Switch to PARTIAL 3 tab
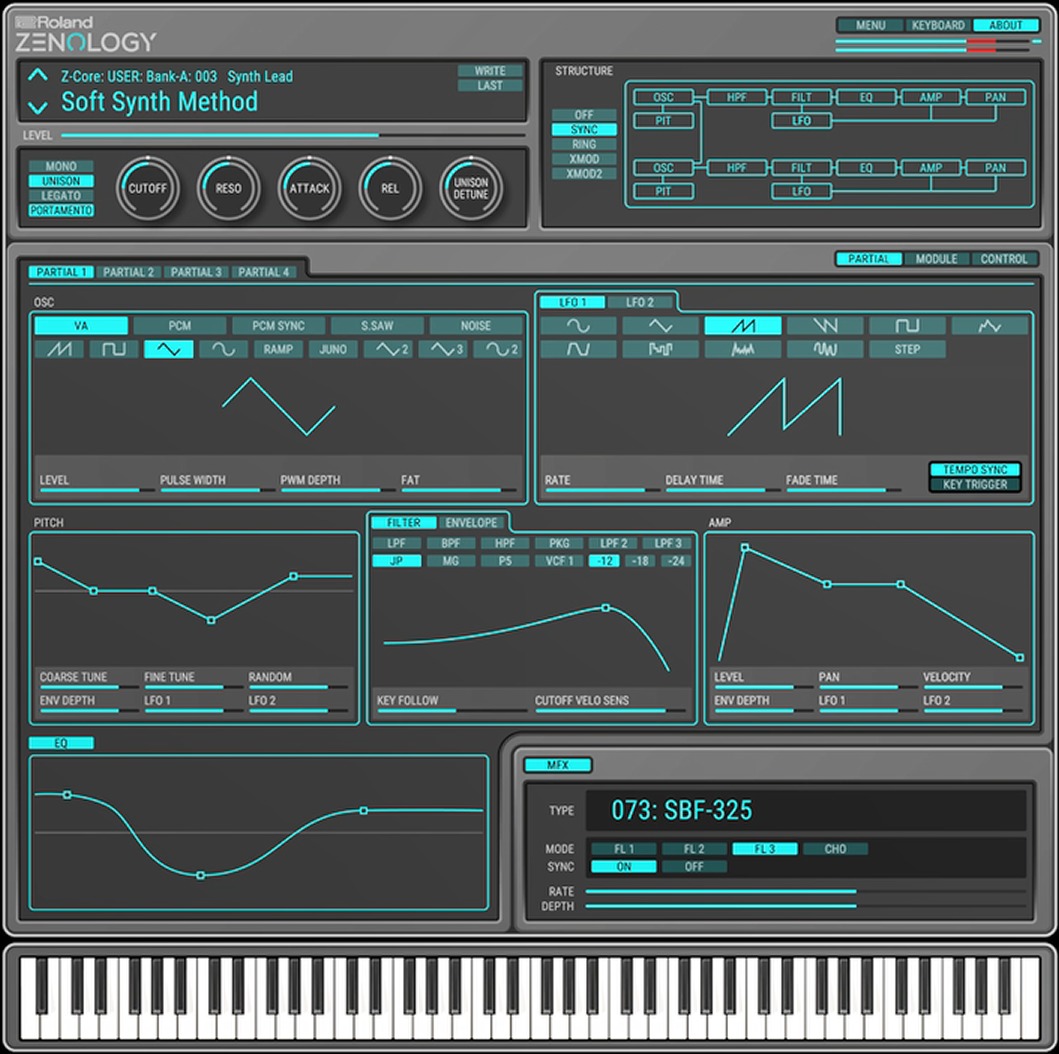 point(196,272)
